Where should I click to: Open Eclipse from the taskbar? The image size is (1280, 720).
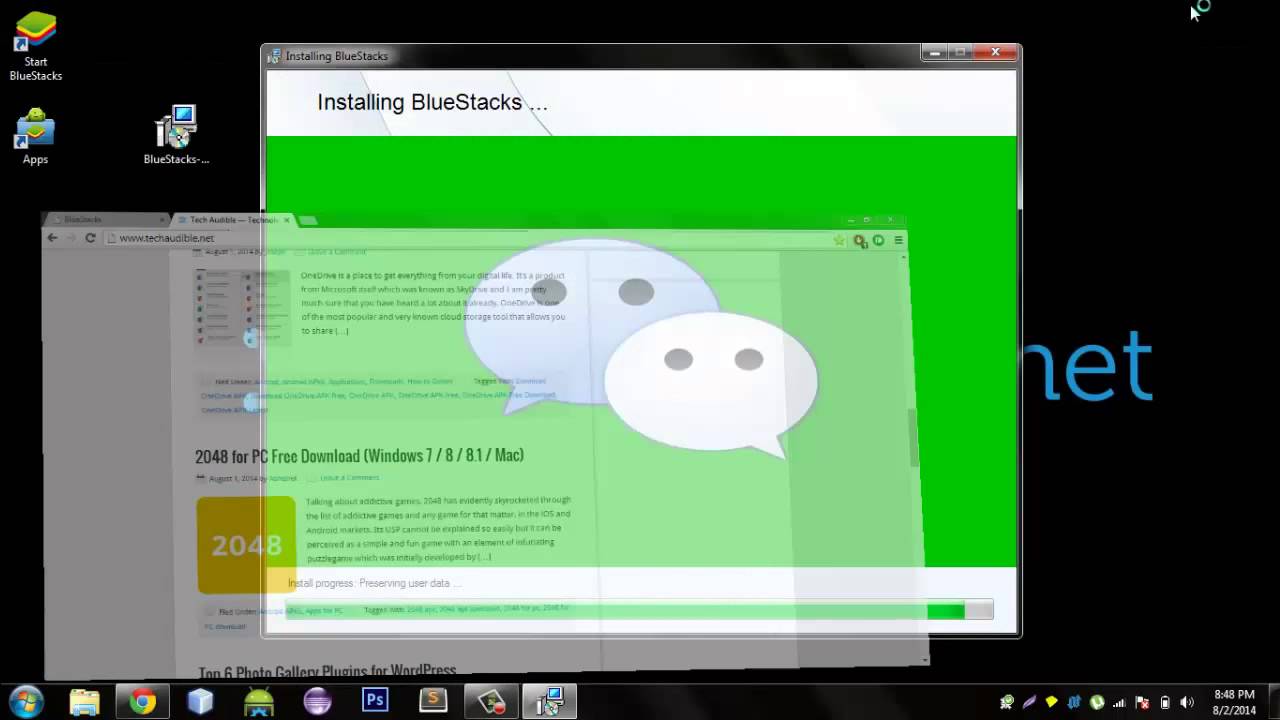(317, 701)
